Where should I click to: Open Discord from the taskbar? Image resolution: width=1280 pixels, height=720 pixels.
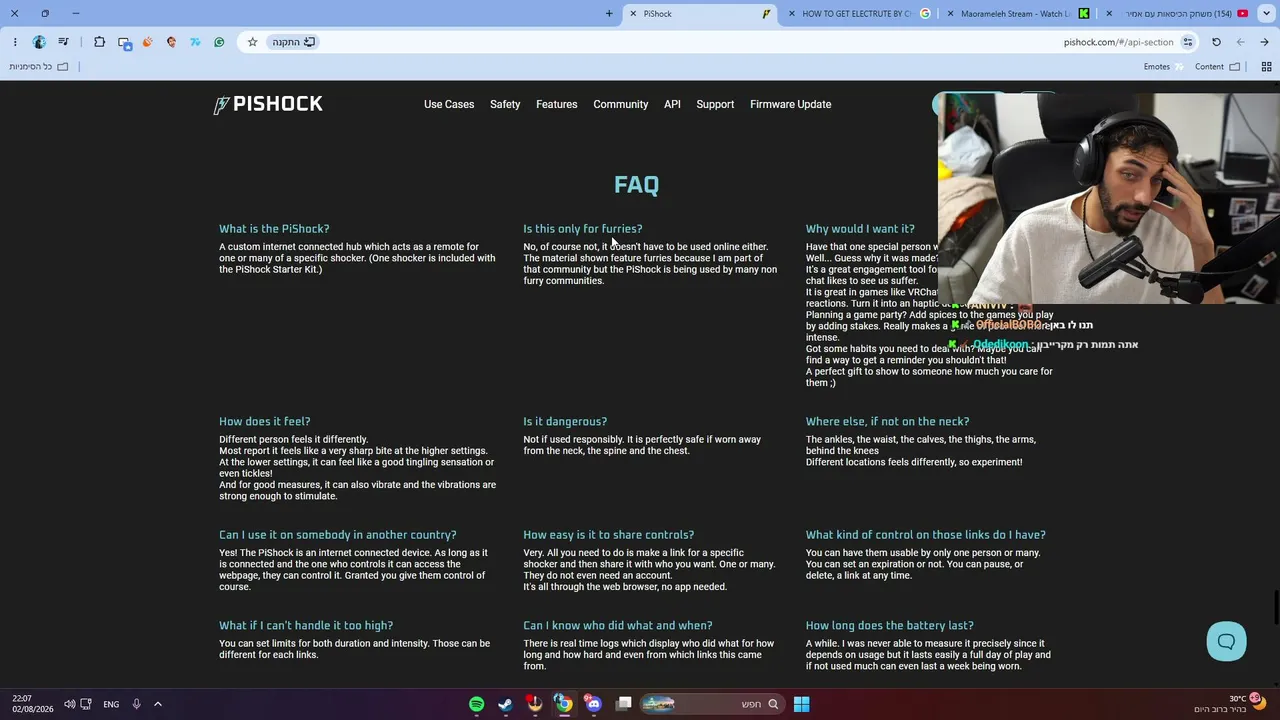(x=593, y=704)
